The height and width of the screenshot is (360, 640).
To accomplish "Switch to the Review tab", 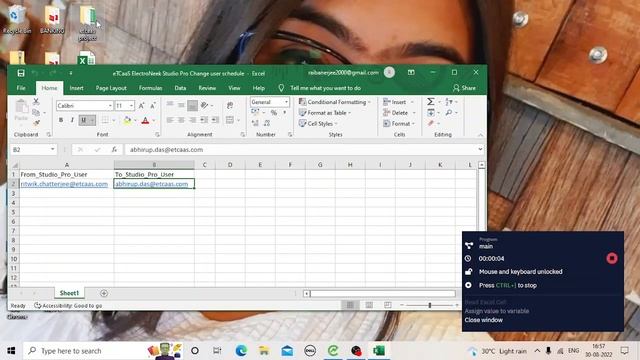I will 207,88.
